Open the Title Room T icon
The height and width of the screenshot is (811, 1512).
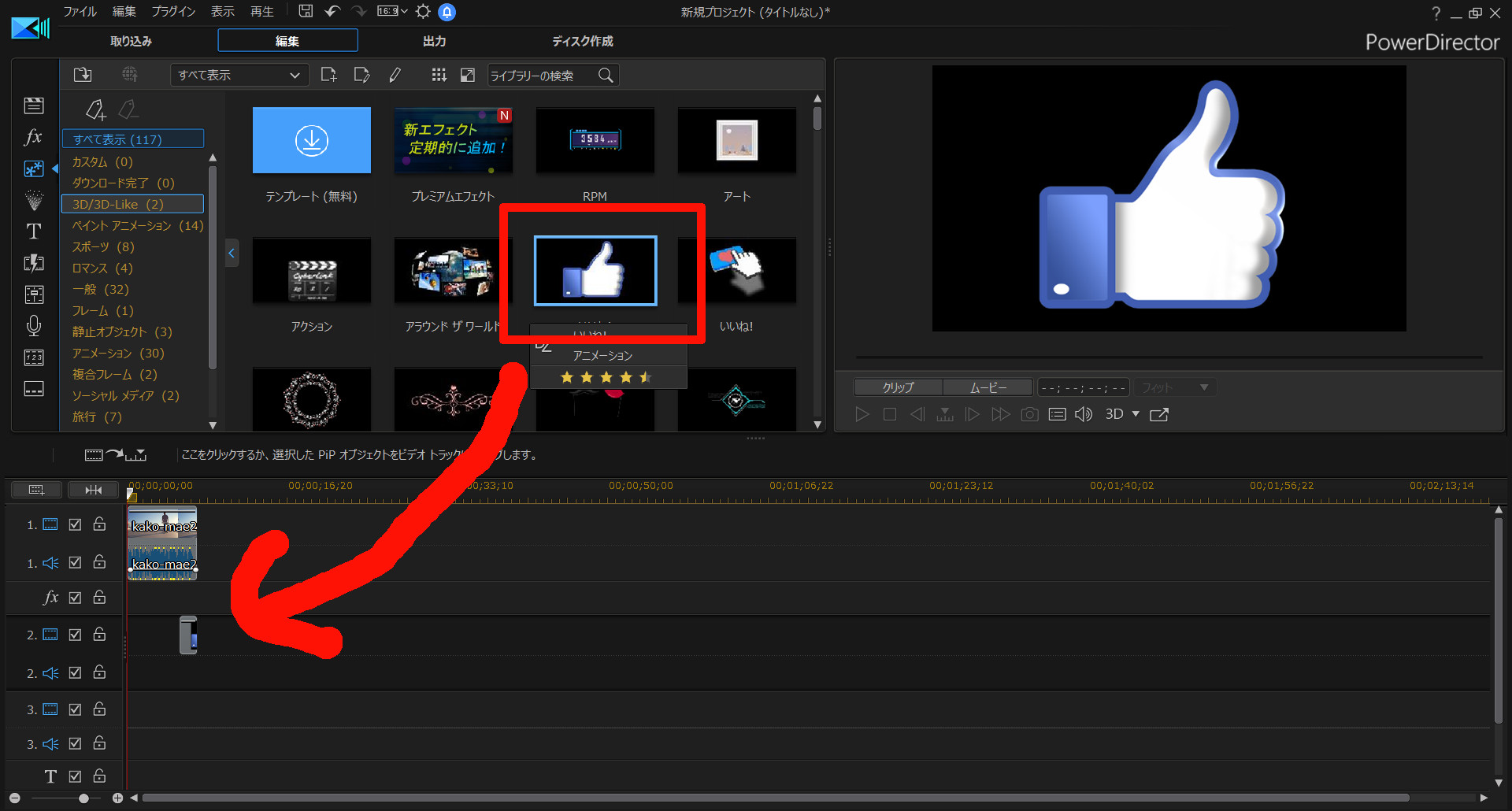click(x=34, y=231)
